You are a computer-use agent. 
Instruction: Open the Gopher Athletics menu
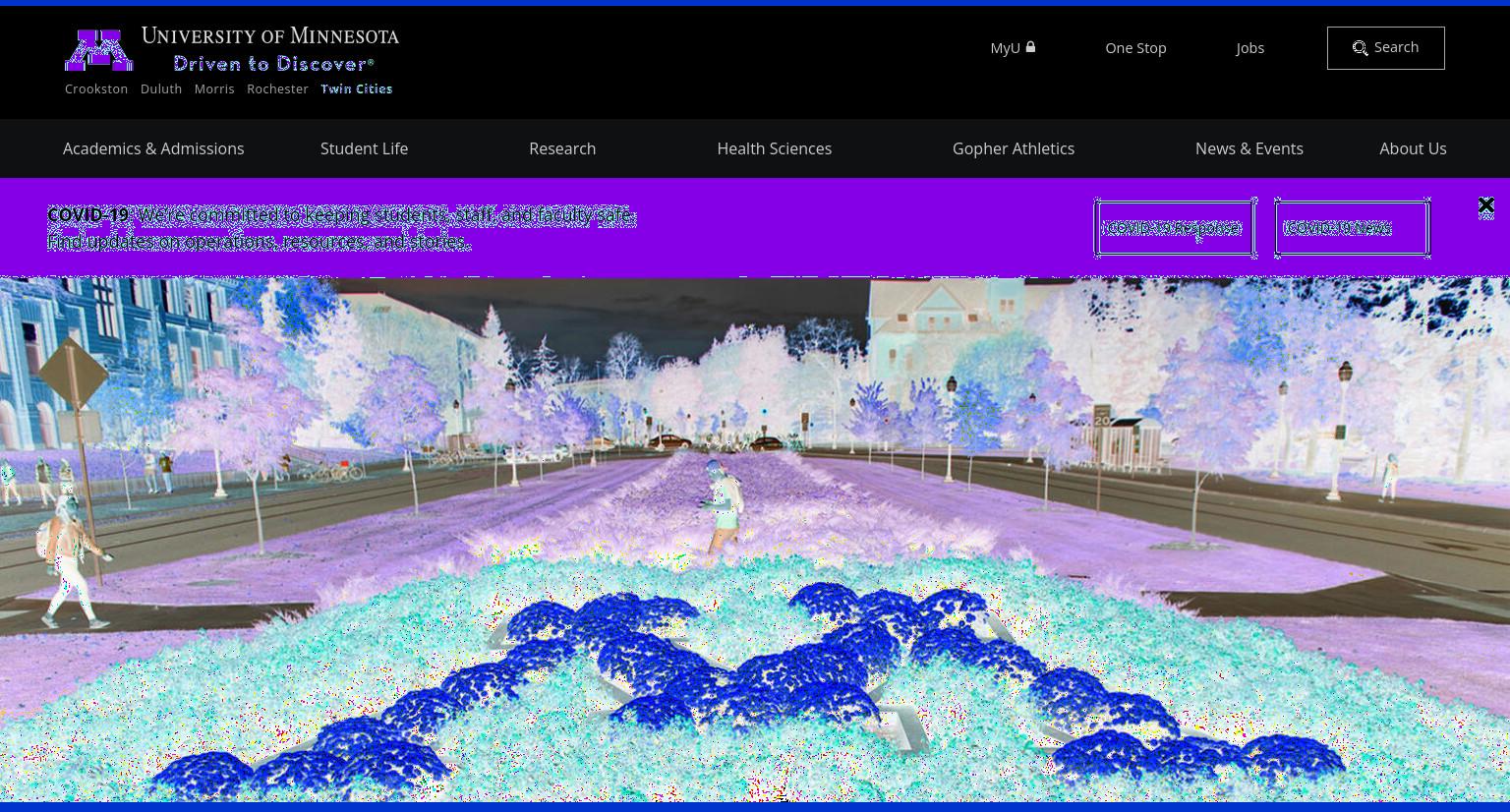pyautogui.click(x=1014, y=148)
